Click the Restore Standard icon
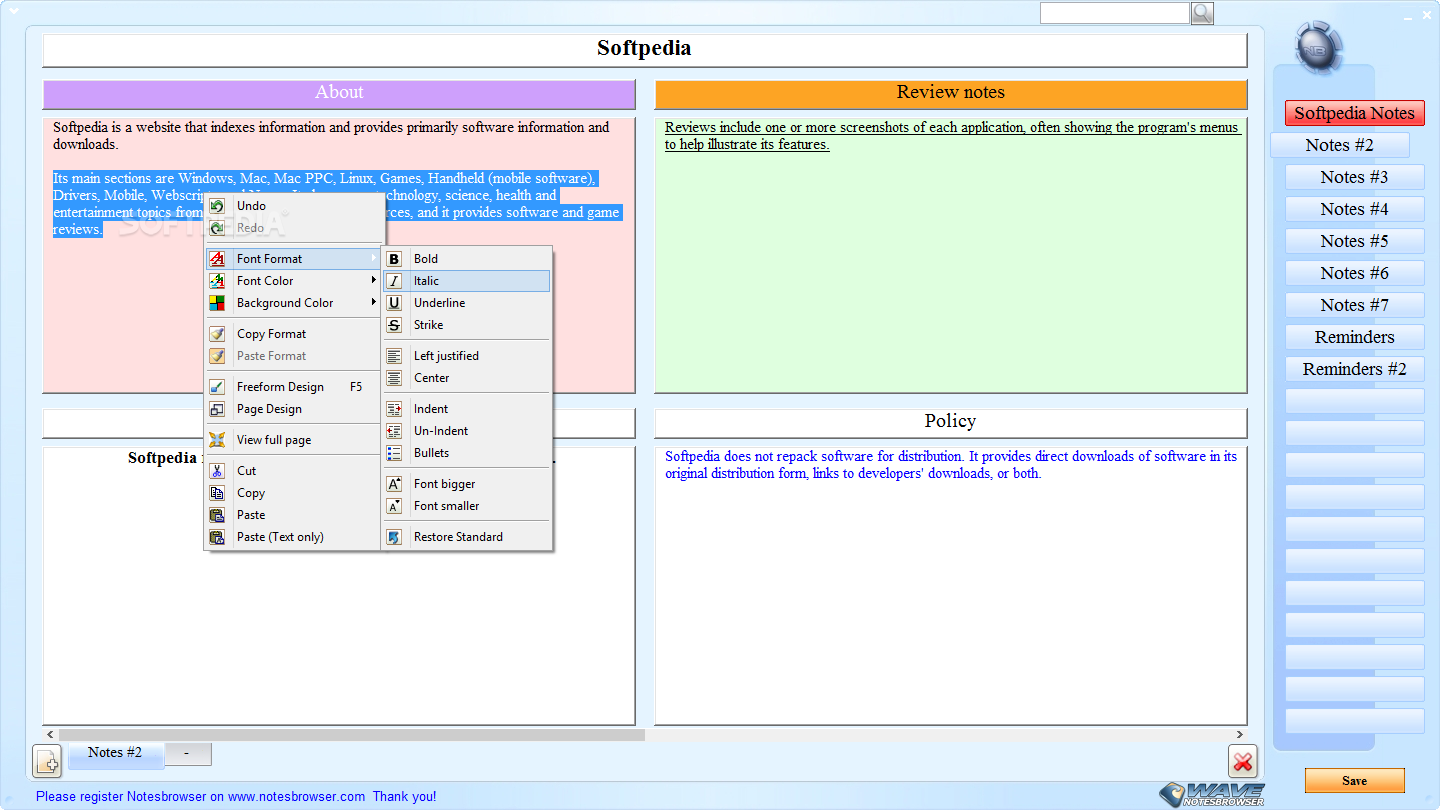 pyautogui.click(x=394, y=536)
